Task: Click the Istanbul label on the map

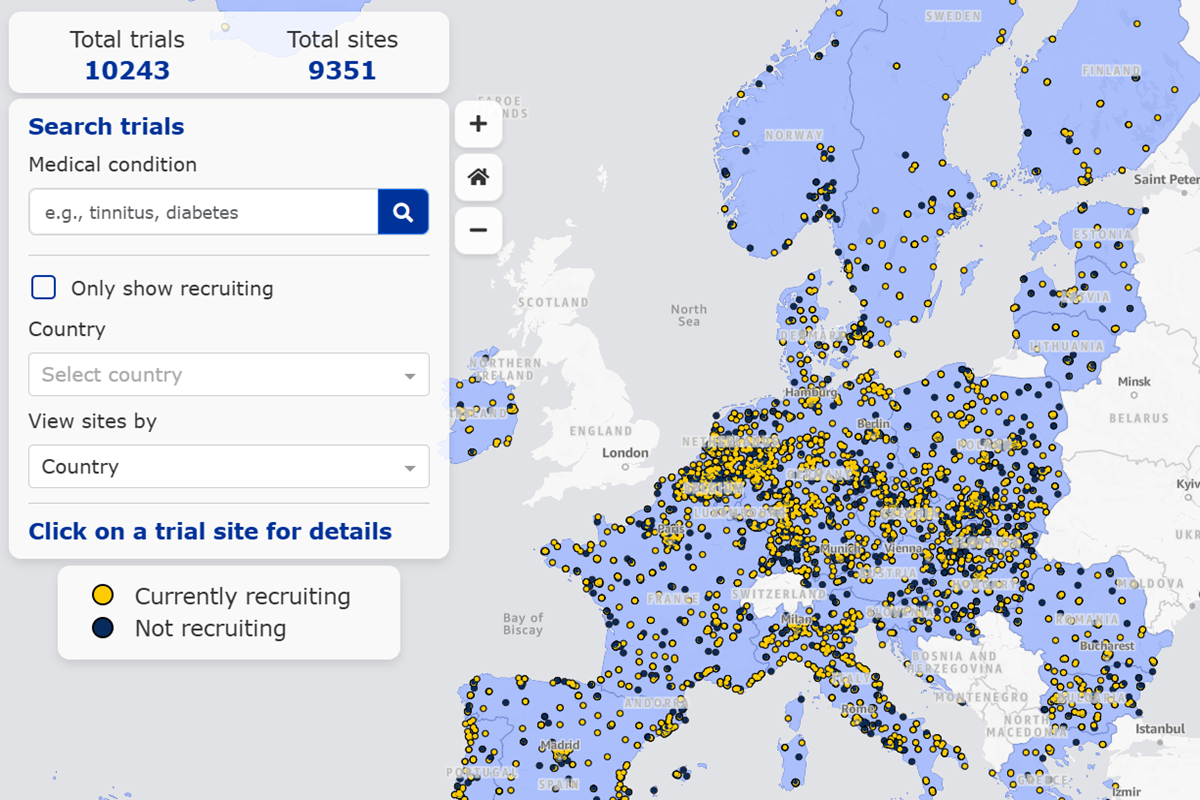Action: pos(1160,730)
